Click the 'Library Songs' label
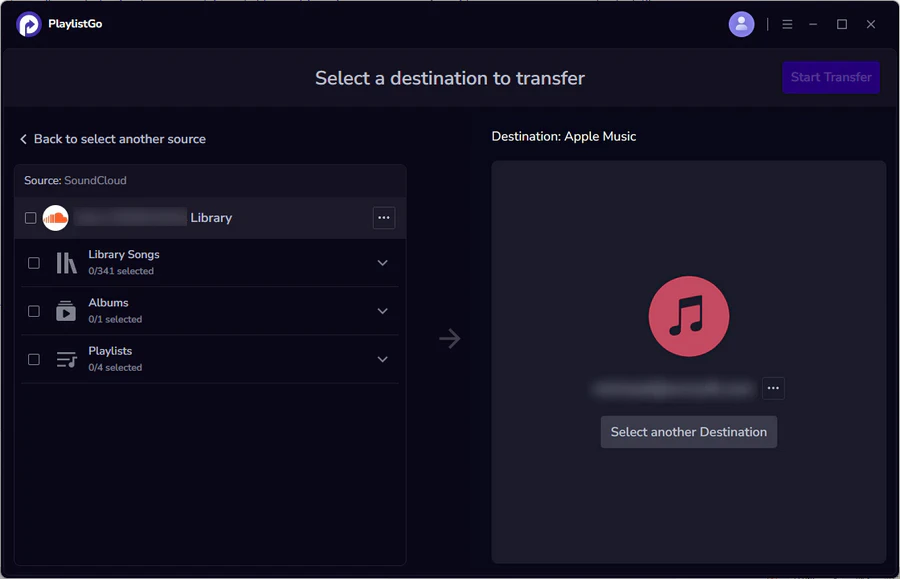The height and width of the screenshot is (579, 900). point(124,254)
